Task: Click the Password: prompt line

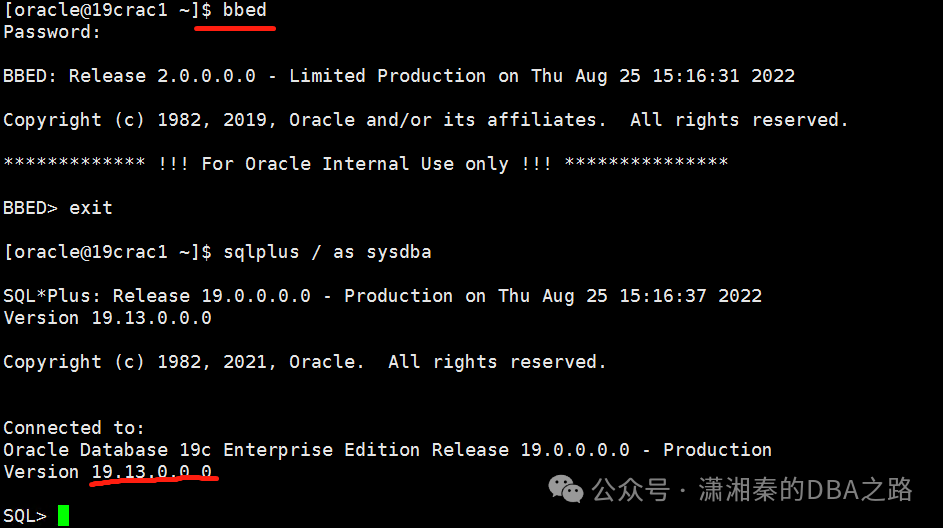Action: (x=52, y=32)
